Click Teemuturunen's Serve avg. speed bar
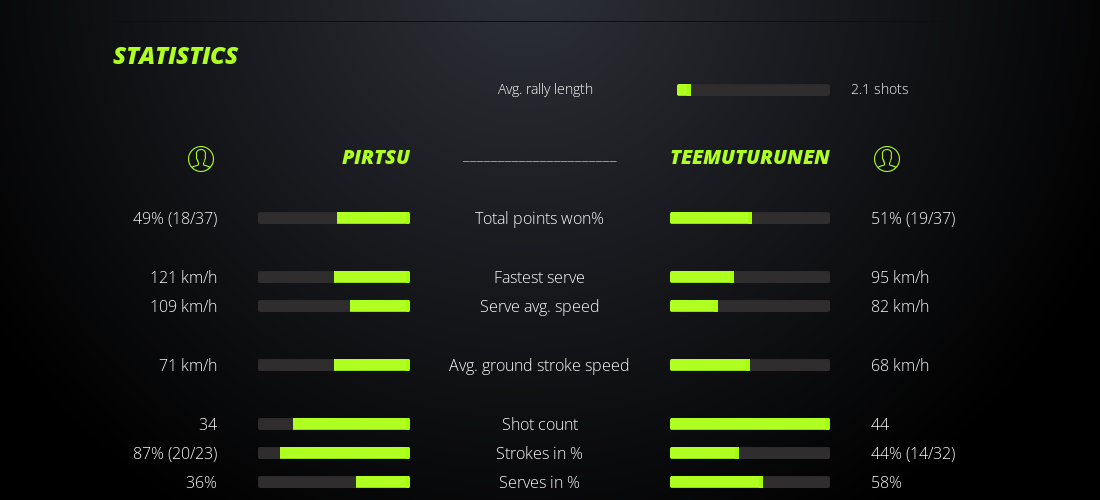 (x=750, y=306)
